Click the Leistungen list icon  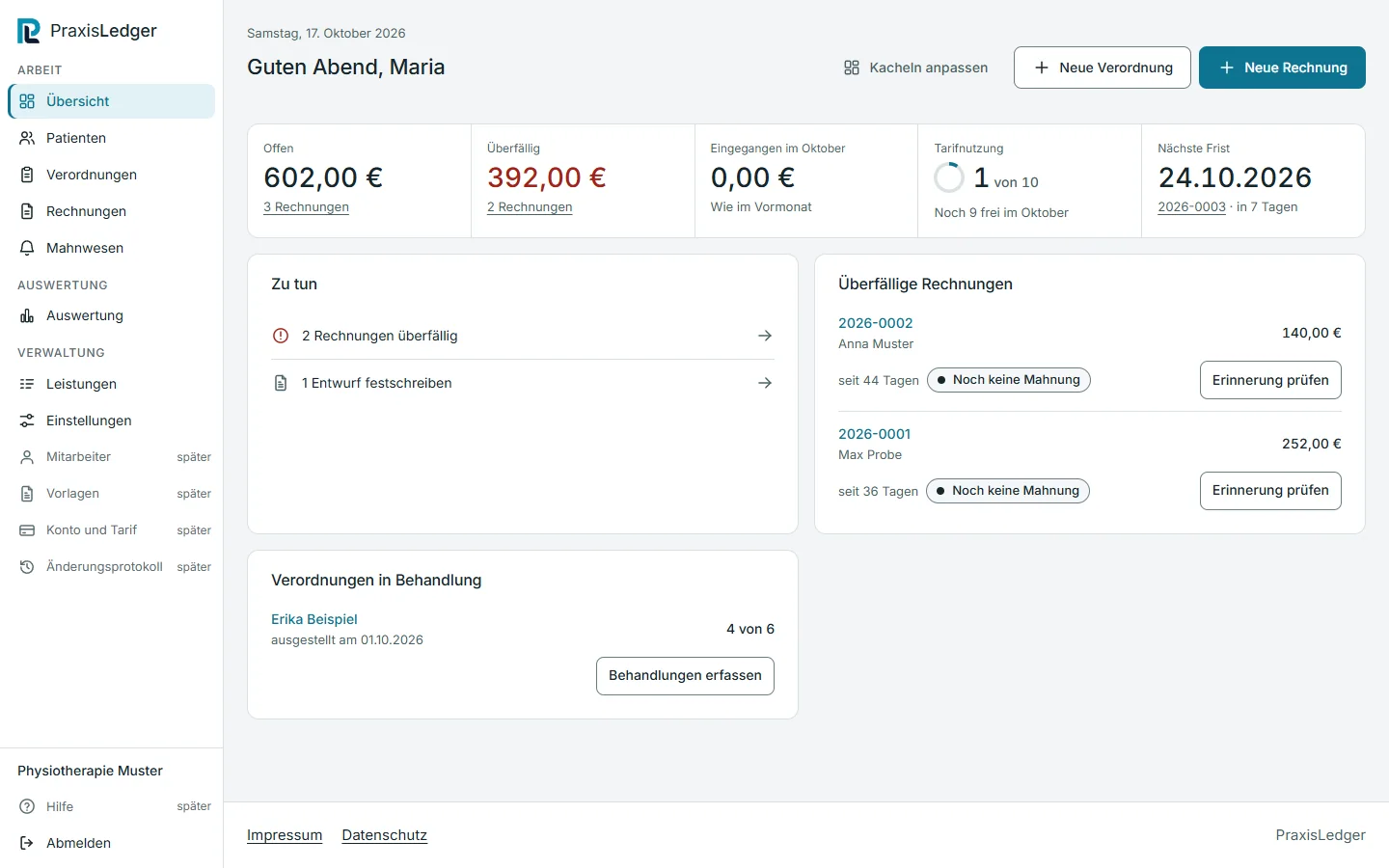coord(27,384)
